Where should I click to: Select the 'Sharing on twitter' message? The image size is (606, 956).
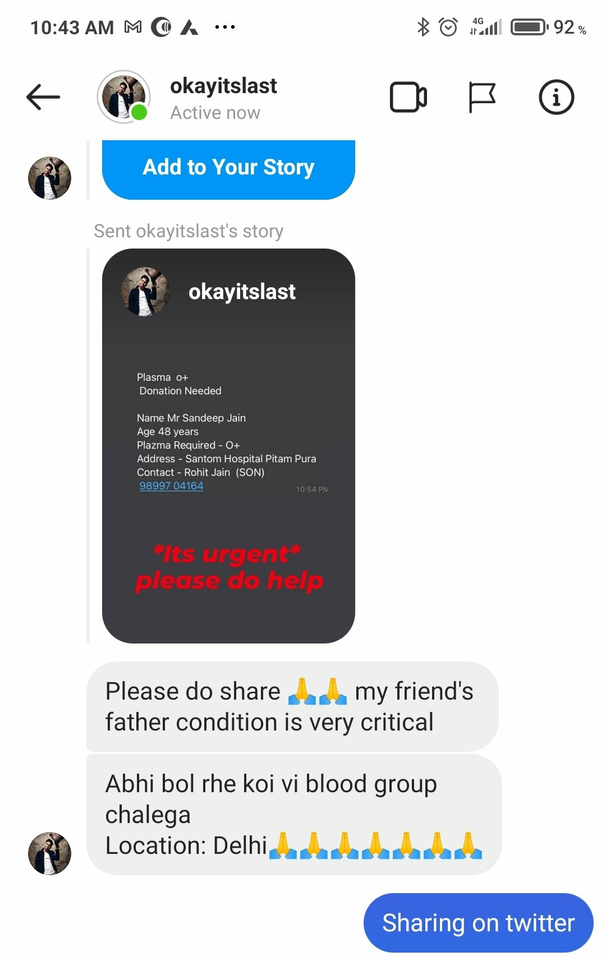pos(478,923)
